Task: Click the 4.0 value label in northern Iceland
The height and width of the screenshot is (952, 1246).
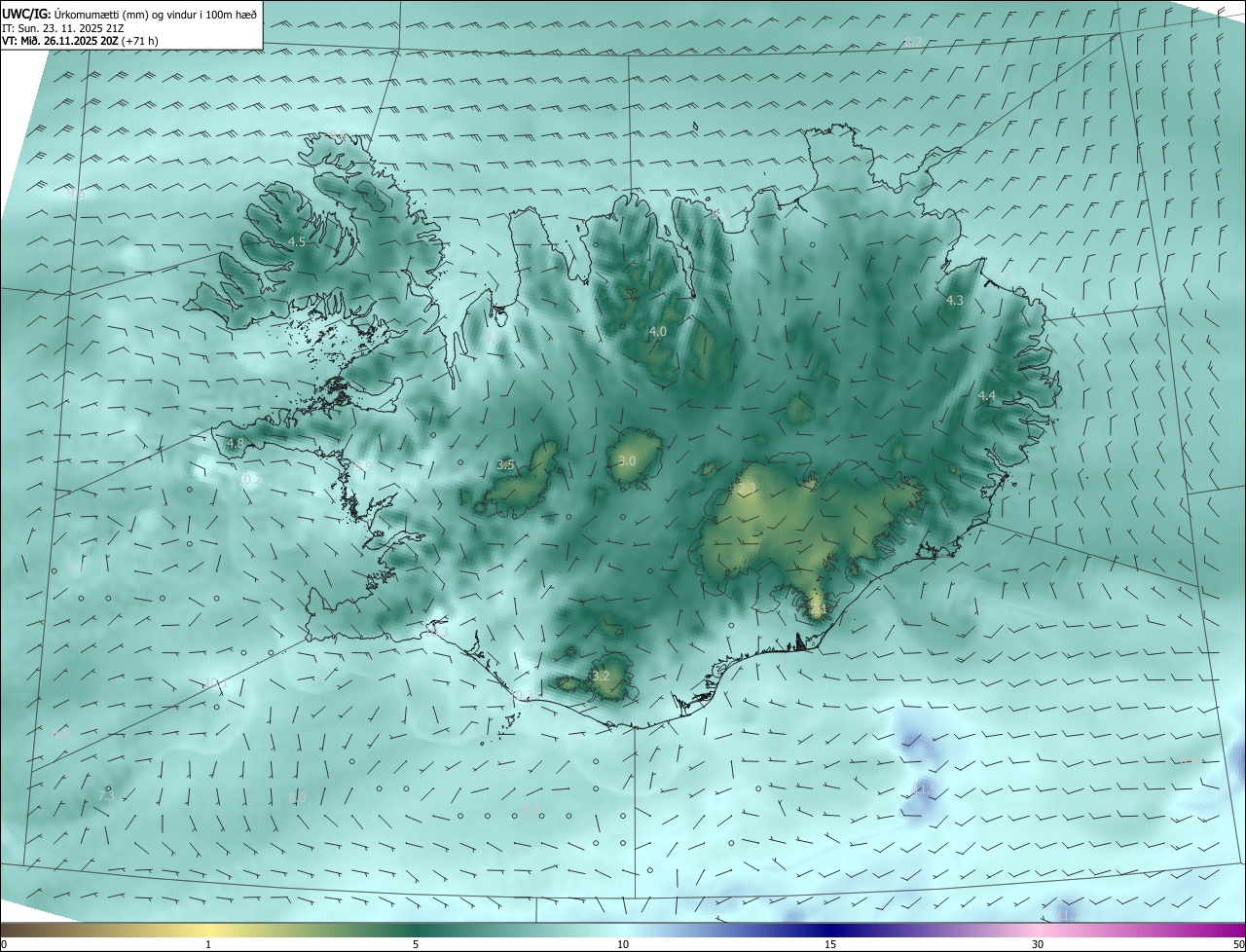Action: tap(658, 332)
